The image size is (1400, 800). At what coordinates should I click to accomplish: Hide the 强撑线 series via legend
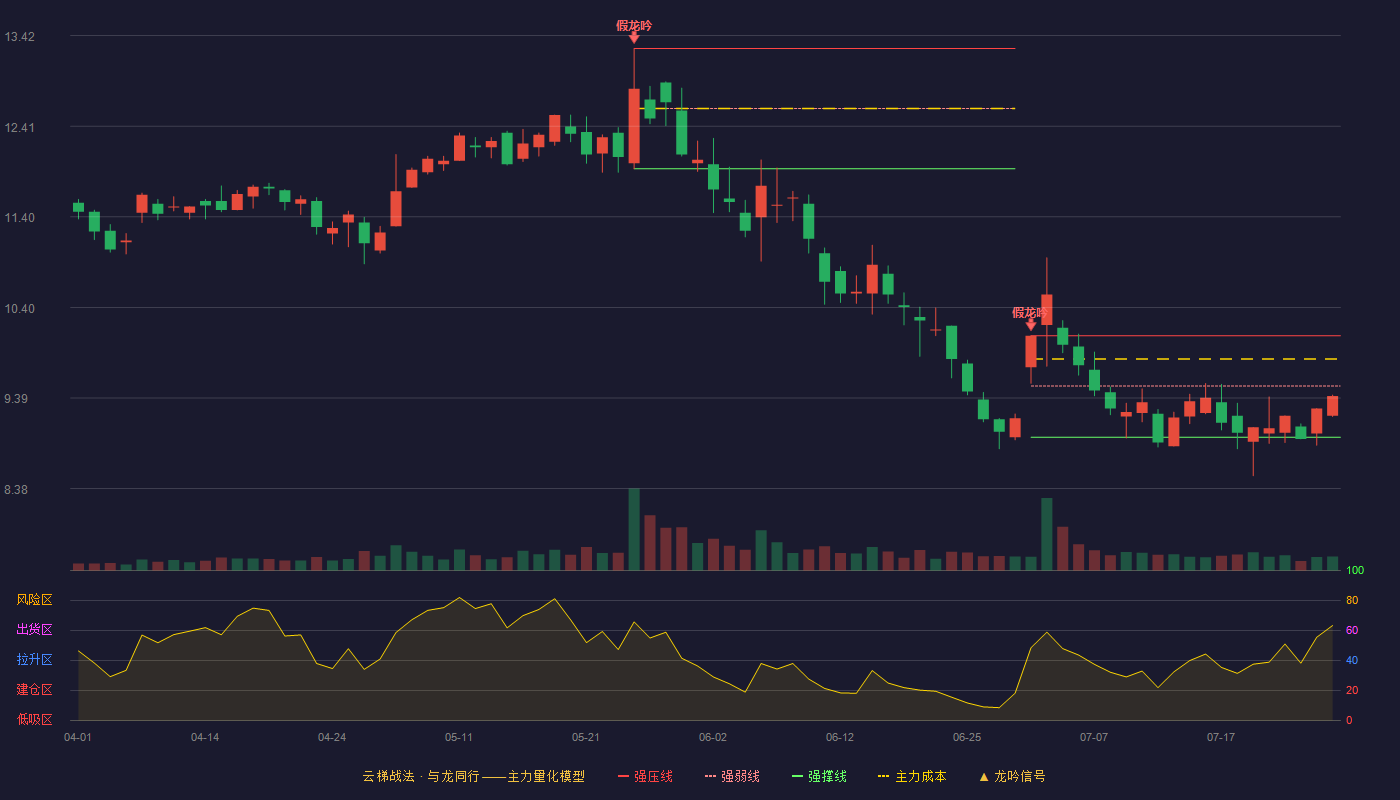819,776
